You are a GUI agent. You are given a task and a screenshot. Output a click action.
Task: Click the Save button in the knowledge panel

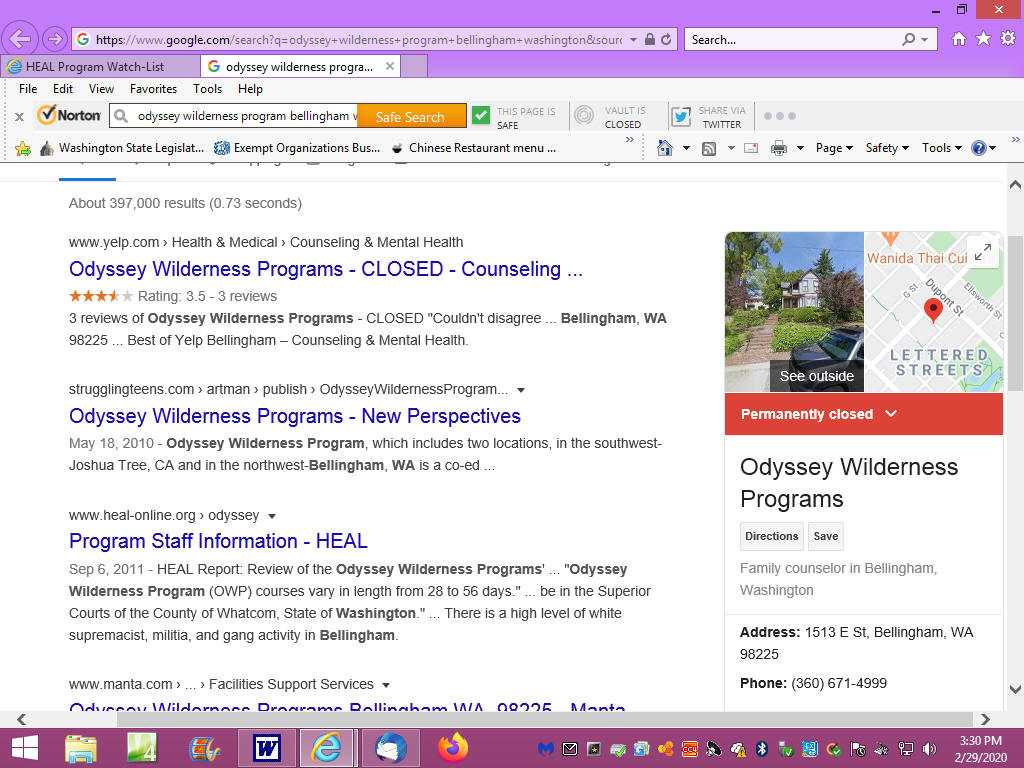pos(826,536)
